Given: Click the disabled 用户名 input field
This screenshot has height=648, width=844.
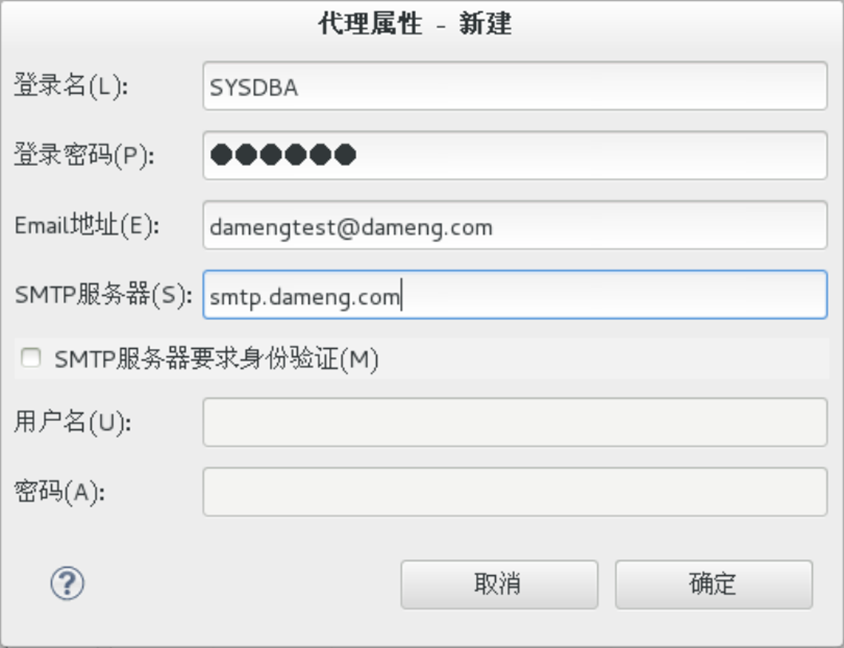Looking at the screenshot, I should click(x=515, y=422).
